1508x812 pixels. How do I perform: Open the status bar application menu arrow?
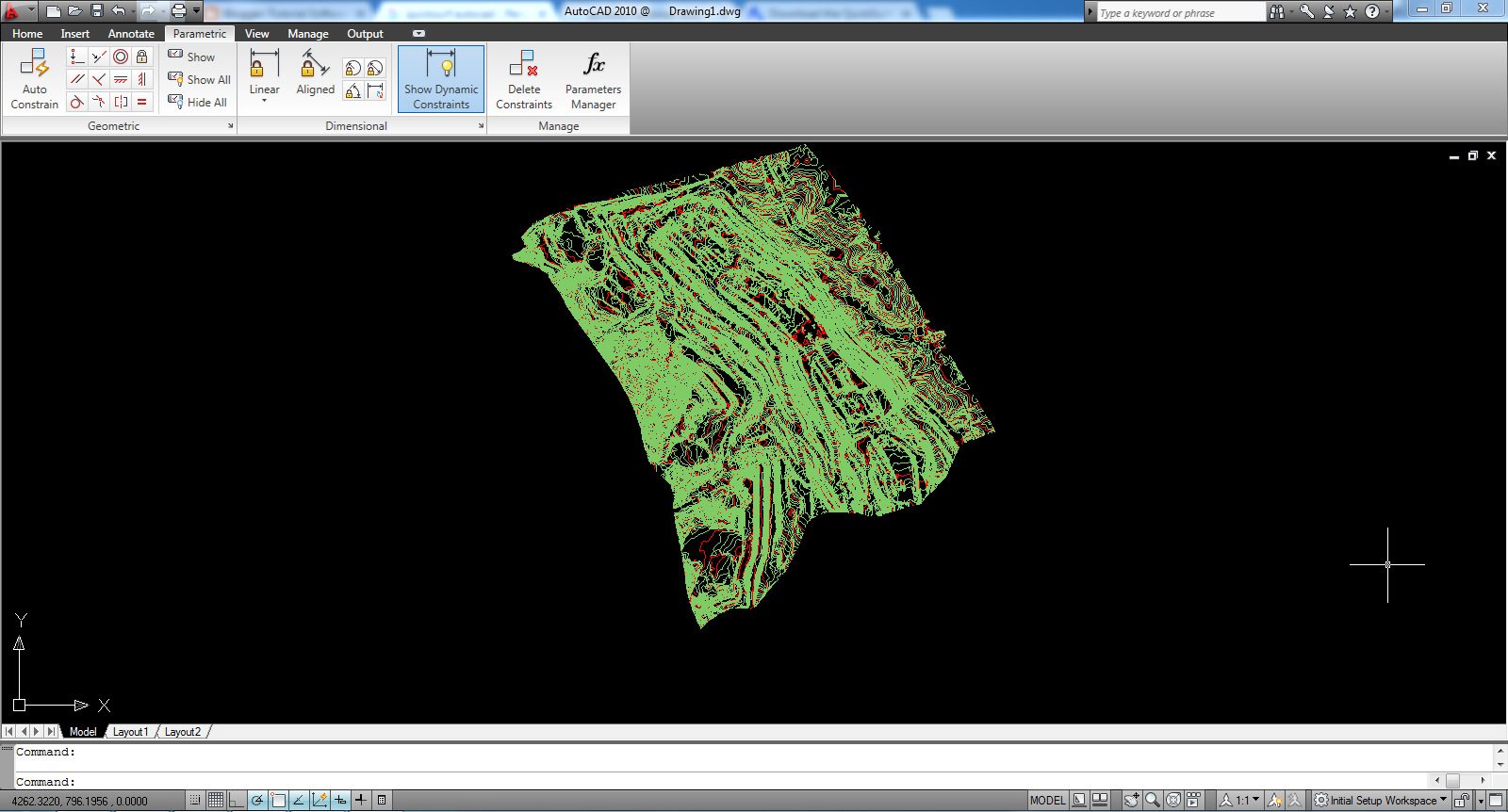[x=1481, y=801]
